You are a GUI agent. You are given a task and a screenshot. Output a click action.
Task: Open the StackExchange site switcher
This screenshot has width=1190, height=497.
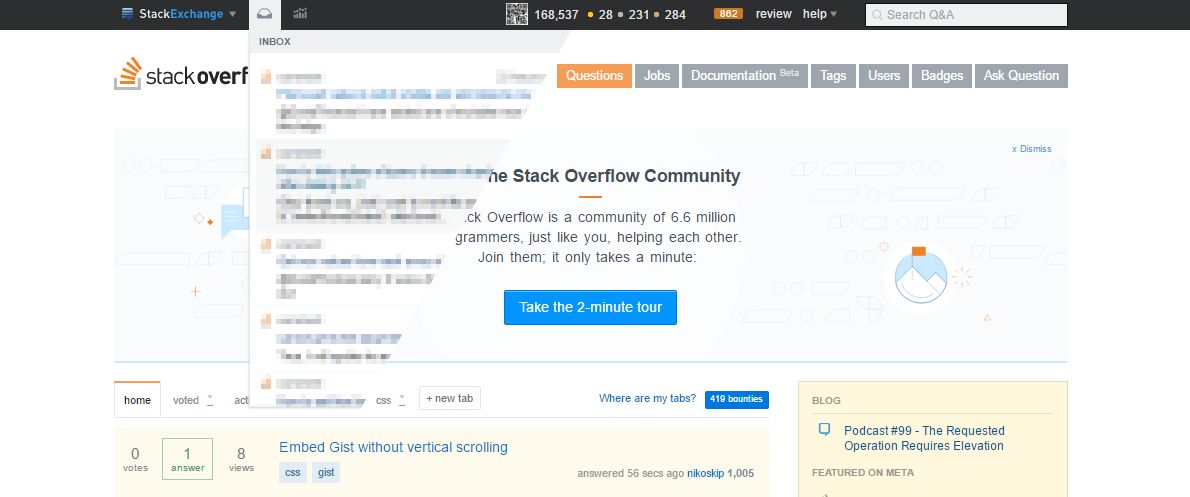(x=179, y=14)
